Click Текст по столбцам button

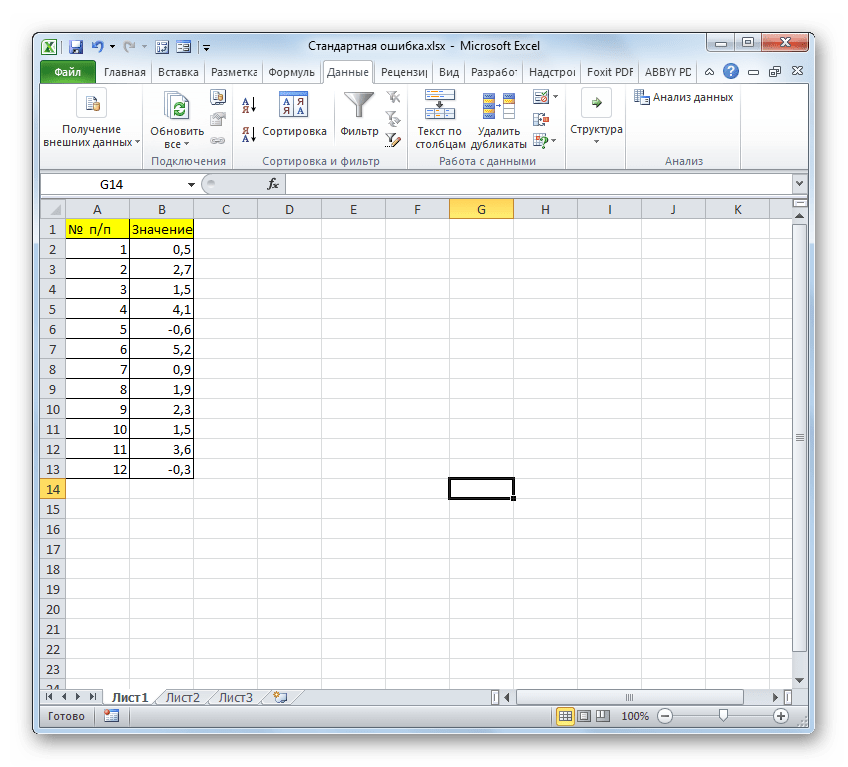(x=440, y=120)
